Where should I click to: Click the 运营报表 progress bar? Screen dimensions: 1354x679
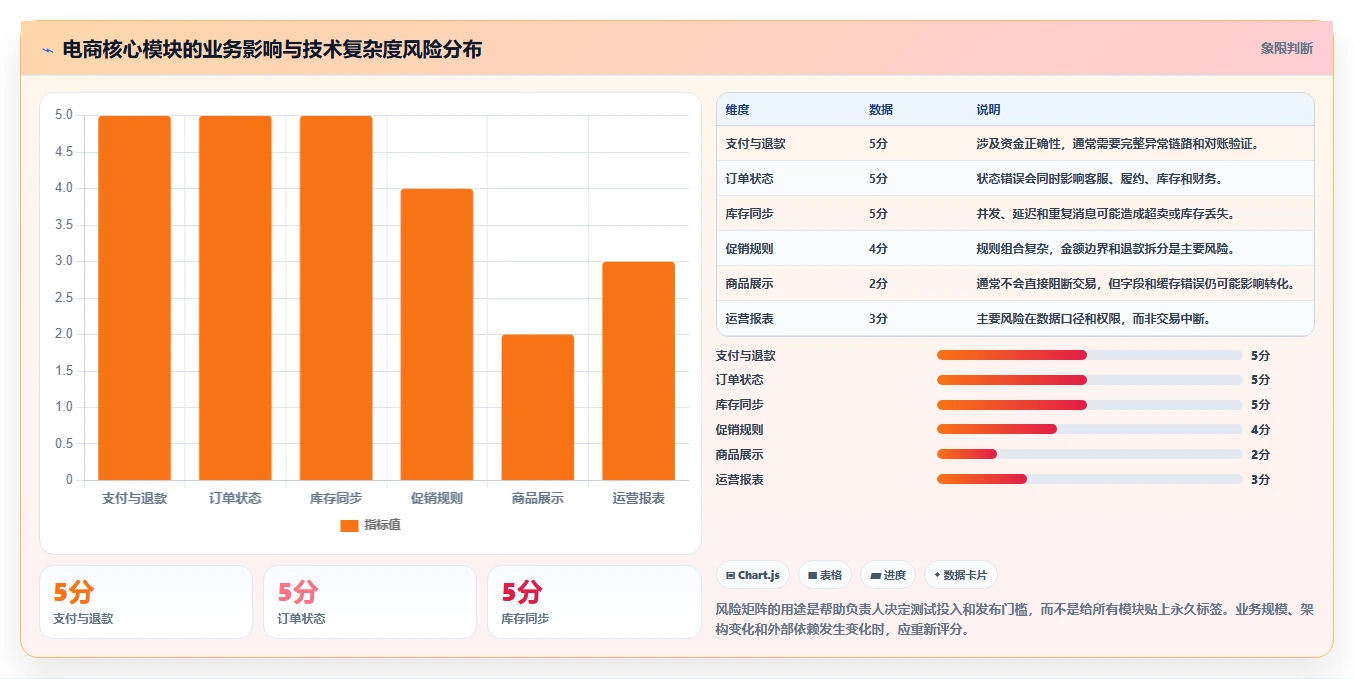[x=1089, y=480]
